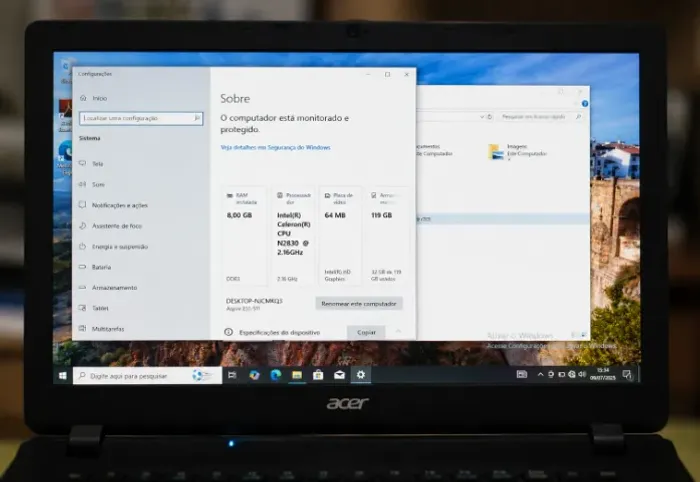Click the refresh button in File Explorer
Viewport: 700px width, 482px height.
(489, 117)
